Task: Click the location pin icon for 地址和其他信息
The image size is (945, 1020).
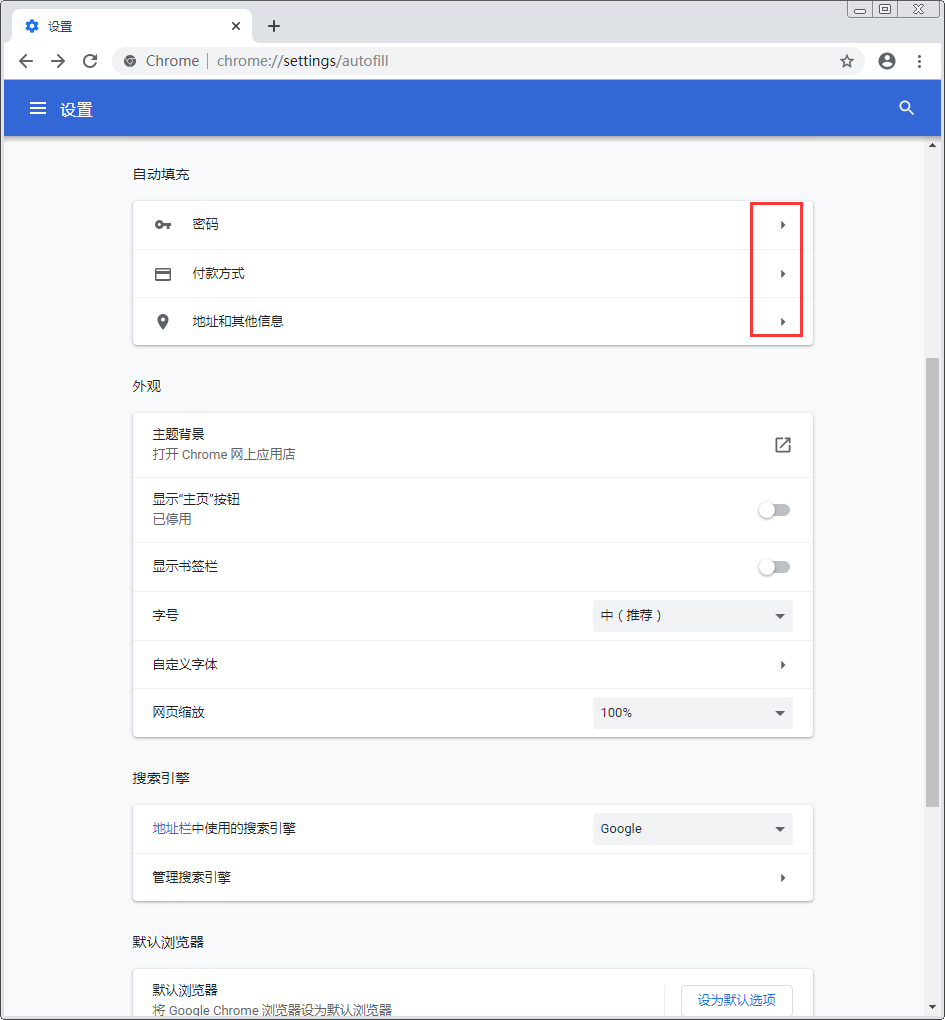Action: (x=163, y=321)
